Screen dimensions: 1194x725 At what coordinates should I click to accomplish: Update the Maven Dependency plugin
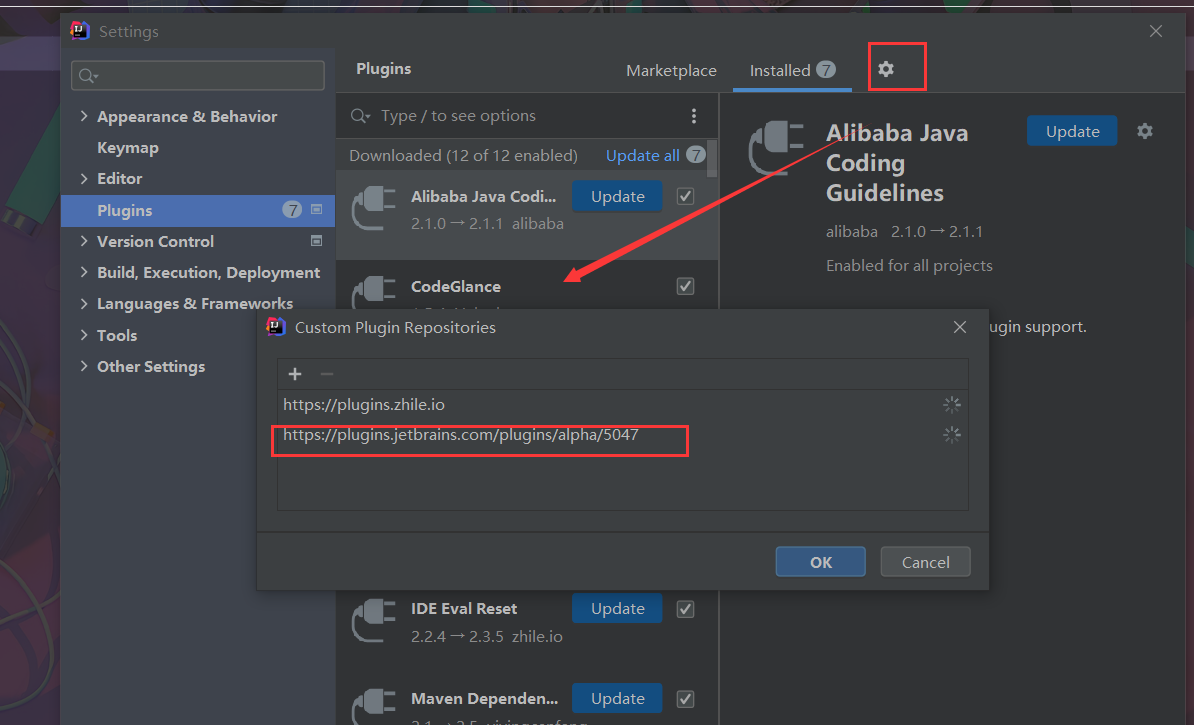(x=617, y=698)
